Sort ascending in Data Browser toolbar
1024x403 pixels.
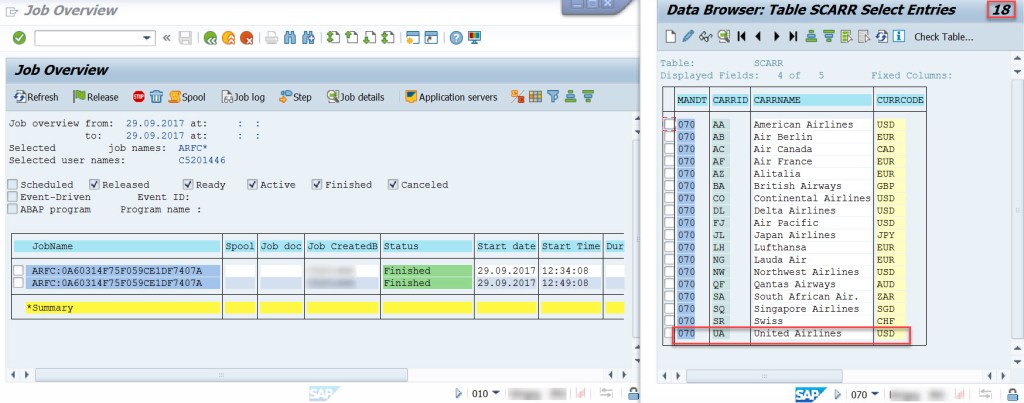(x=811, y=37)
